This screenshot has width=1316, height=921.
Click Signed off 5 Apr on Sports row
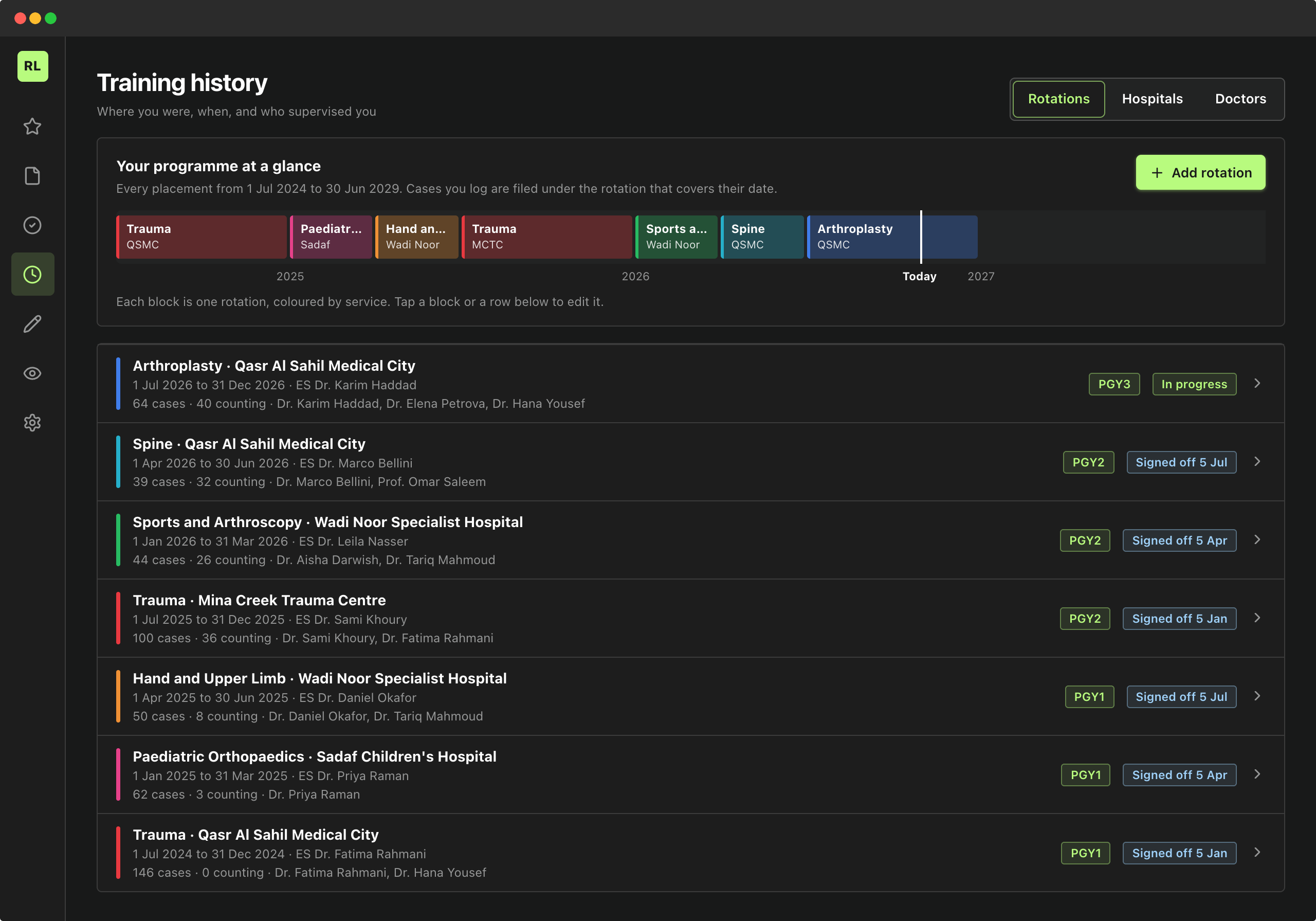coord(1179,540)
